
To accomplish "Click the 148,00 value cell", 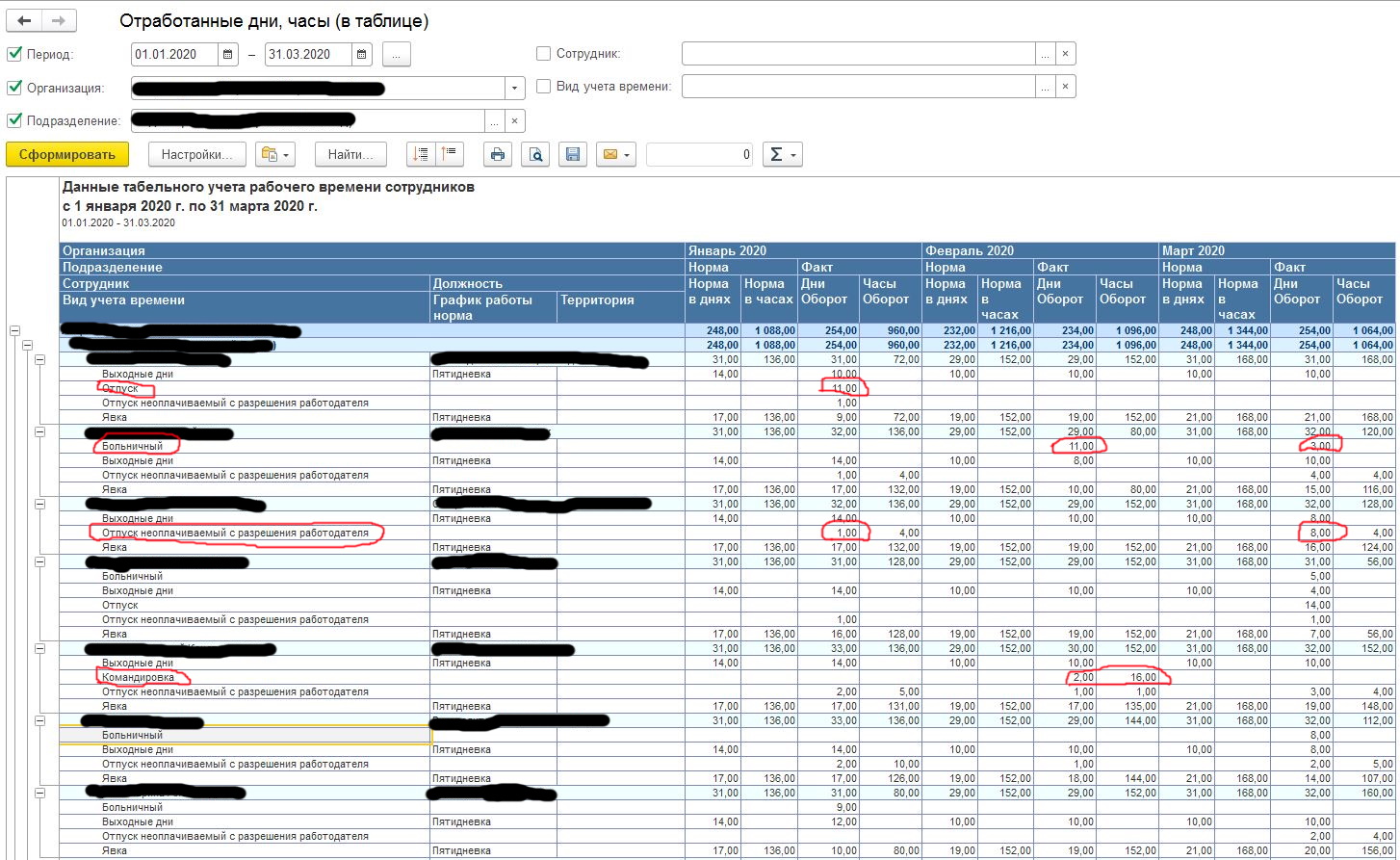I will point(1364,706).
